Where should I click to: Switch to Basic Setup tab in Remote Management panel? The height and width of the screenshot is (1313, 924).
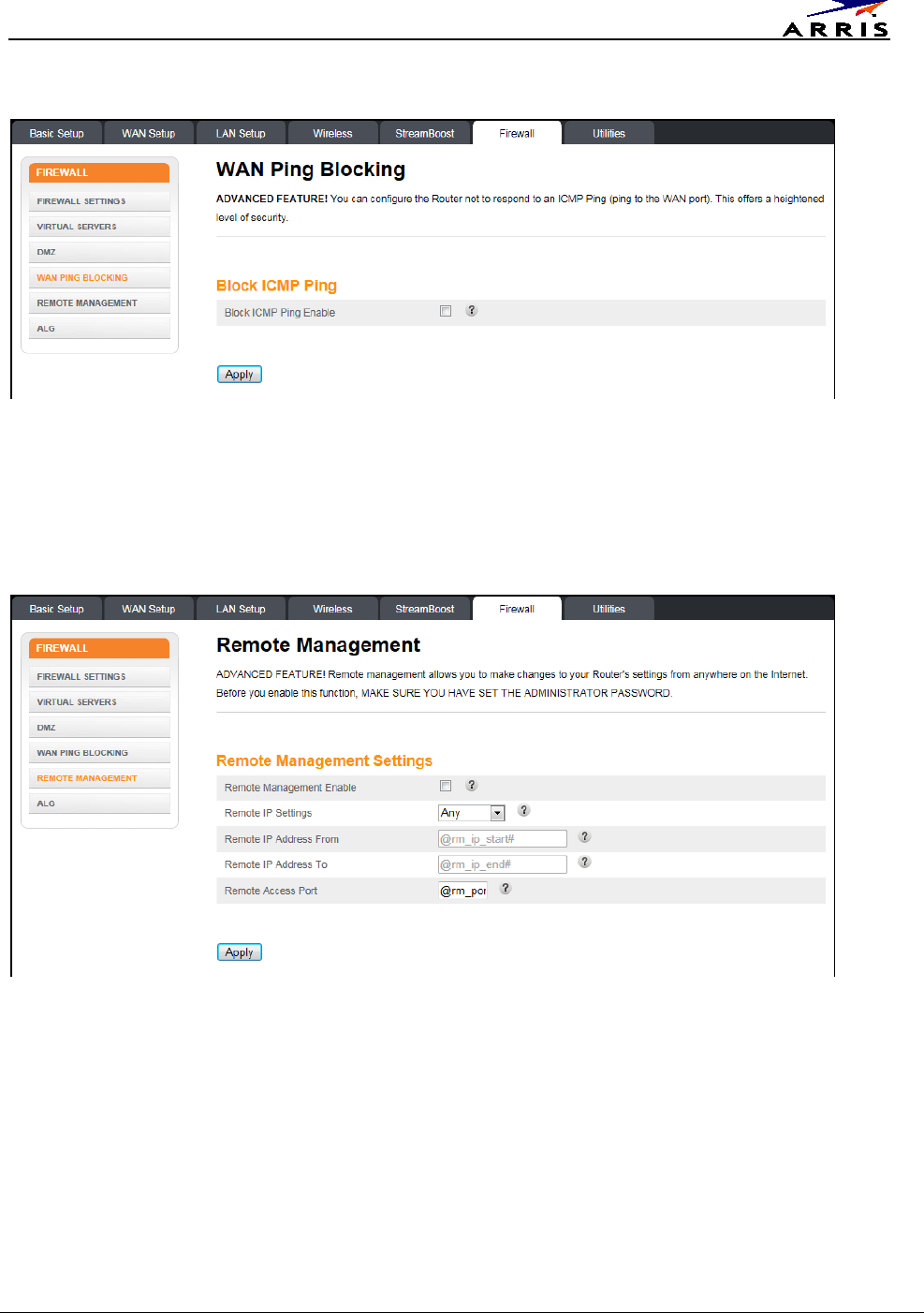tap(56, 609)
